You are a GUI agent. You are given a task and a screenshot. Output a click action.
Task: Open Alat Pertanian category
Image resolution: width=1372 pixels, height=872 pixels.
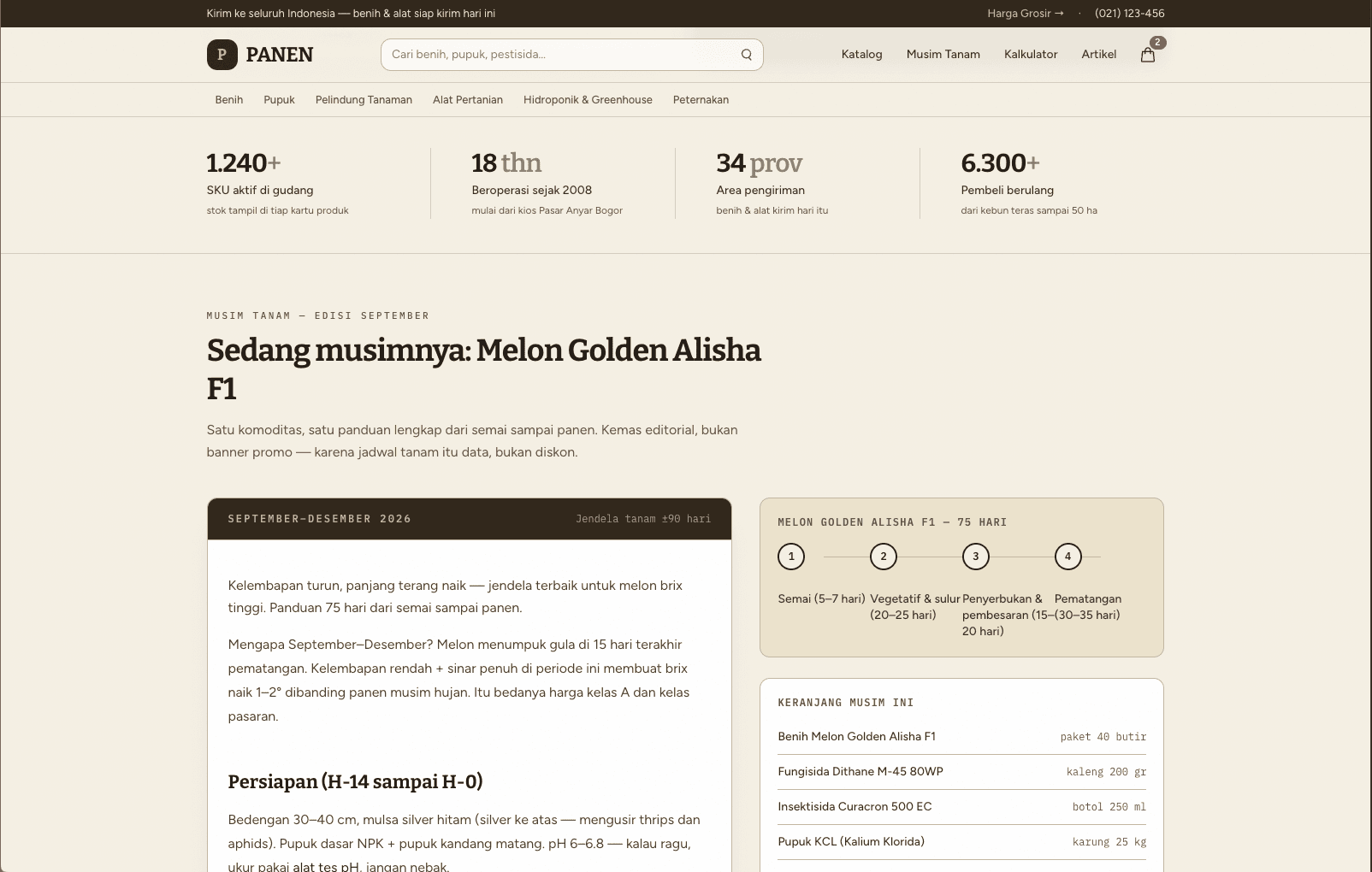pyautogui.click(x=468, y=100)
